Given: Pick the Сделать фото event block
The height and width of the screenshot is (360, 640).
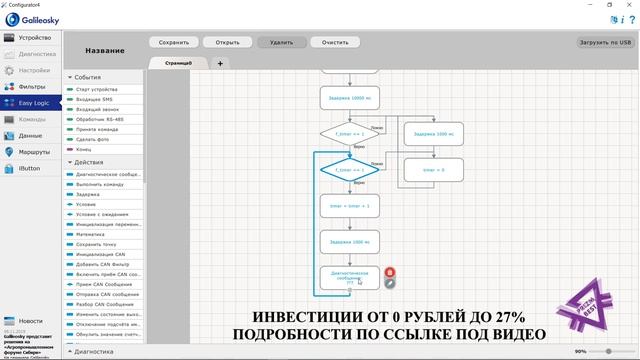Looking at the screenshot, I should (104, 139).
